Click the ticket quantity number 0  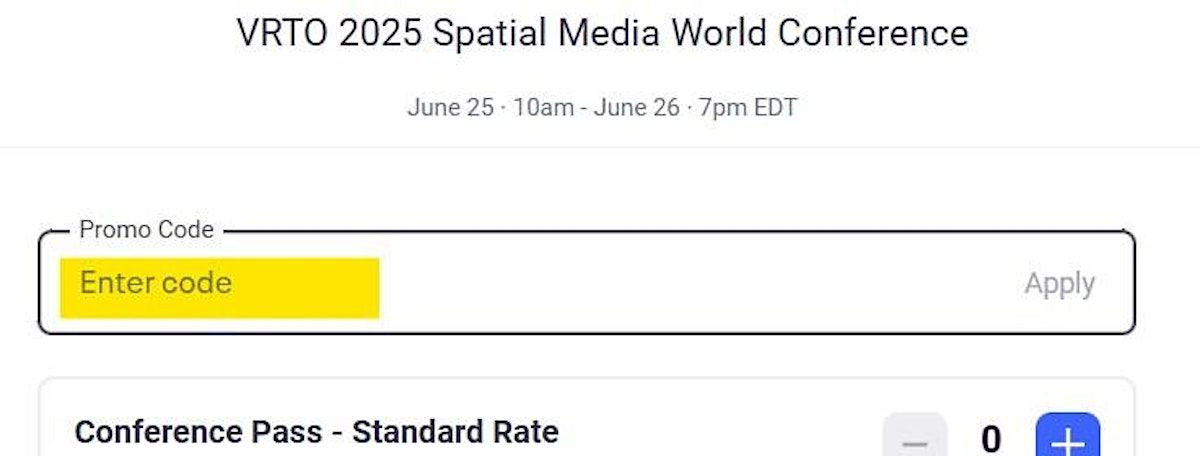[991, 439]
